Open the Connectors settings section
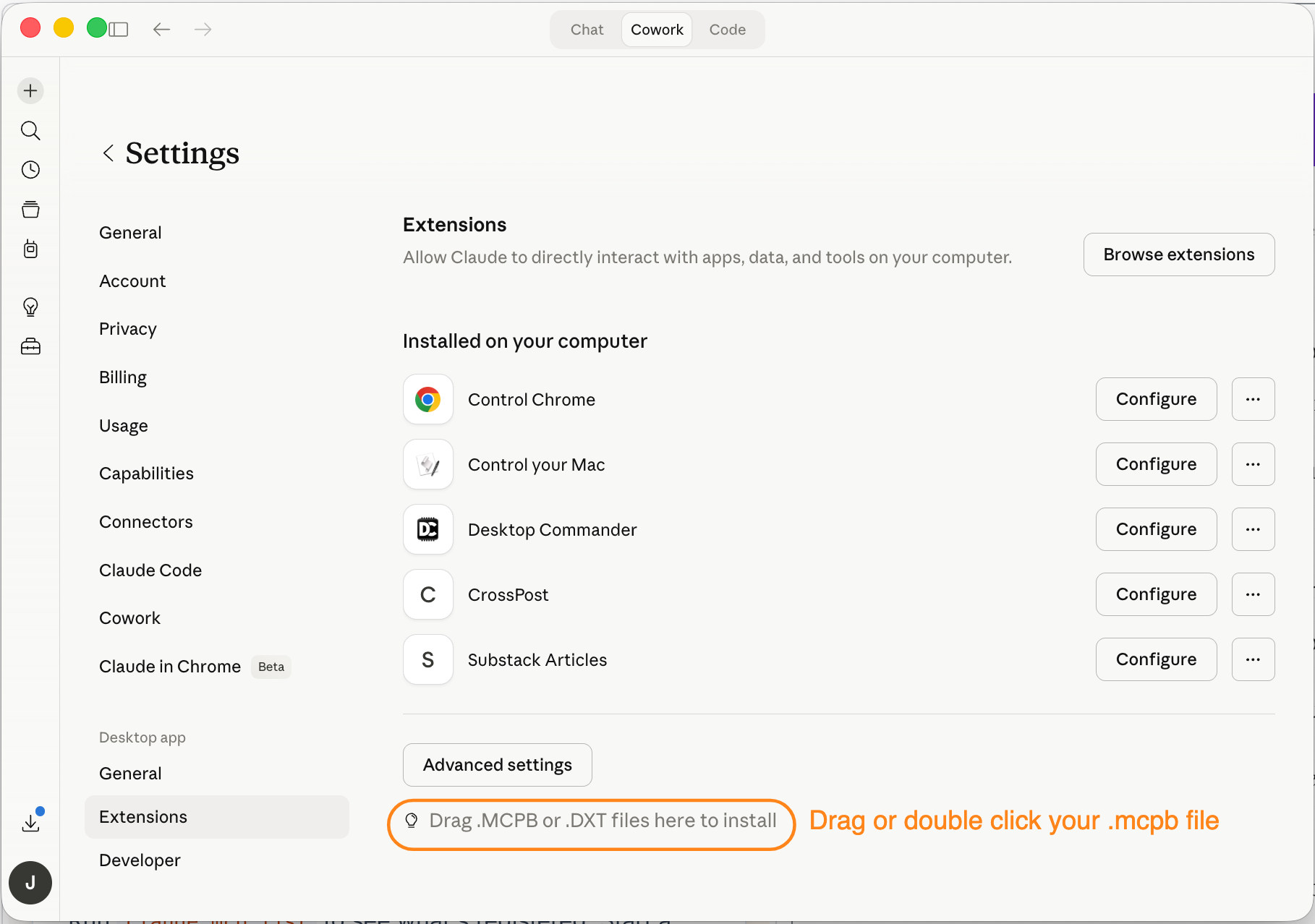Image resolution: width=1315 pixels, height=924 pixels. tap(146, 522)
